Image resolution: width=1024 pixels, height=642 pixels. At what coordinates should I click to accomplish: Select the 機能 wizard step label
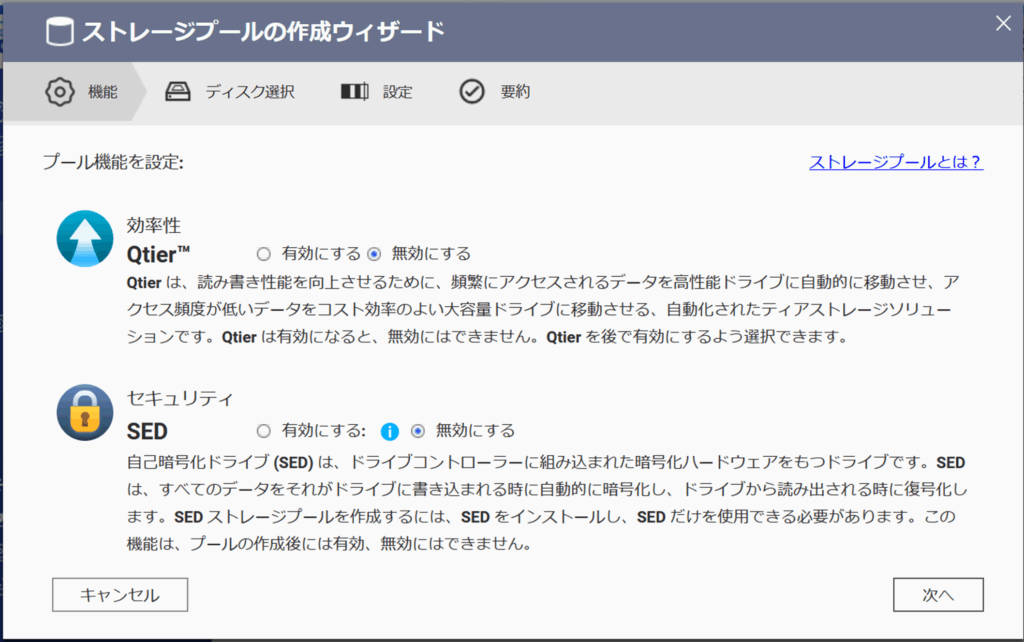tap(102, 92)
